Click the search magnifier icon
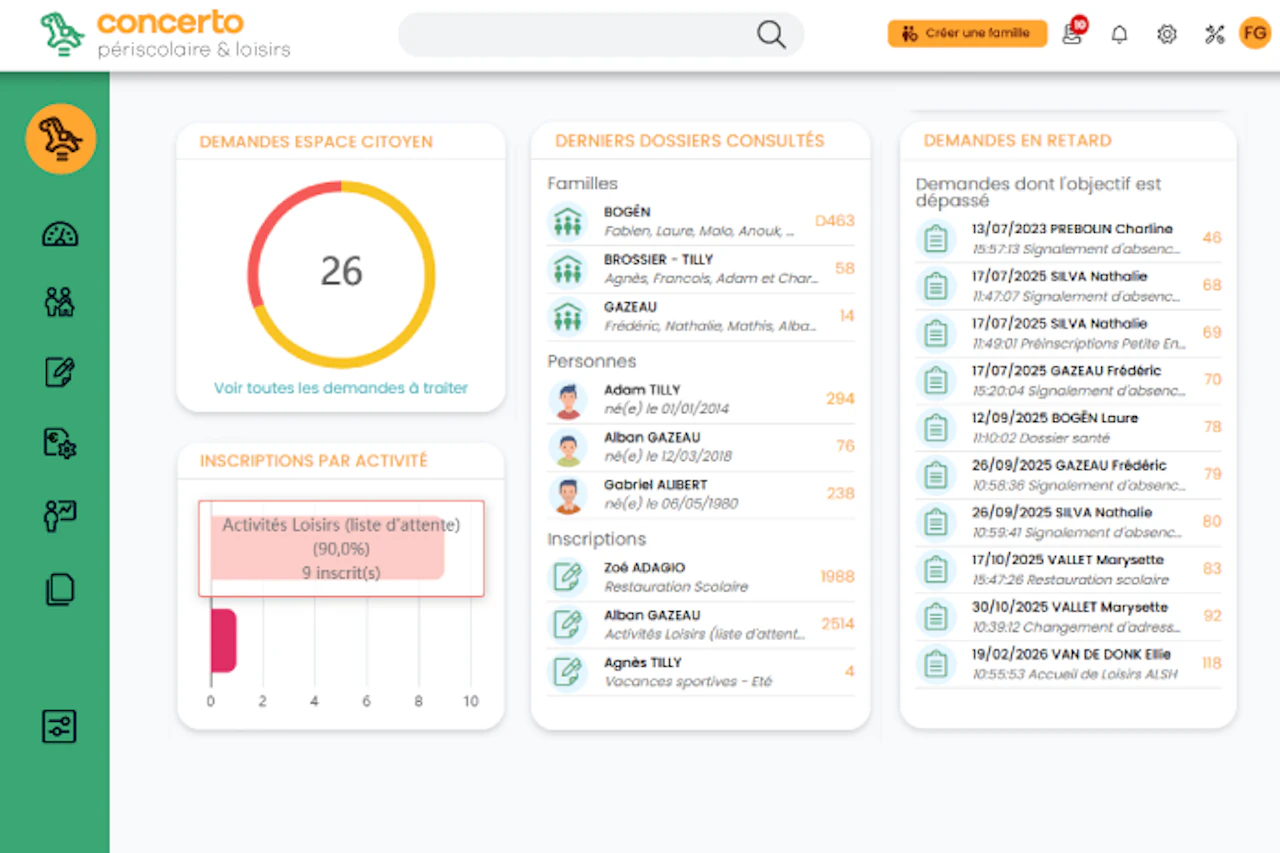1280x853 pixels. pos(771,35)
